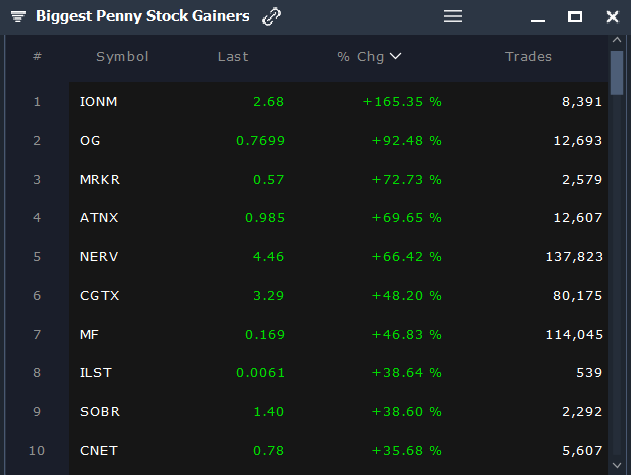The image size is (631, 475).
Task: Open the hamburger menu in the title bar
Action: tap(453, 17)
